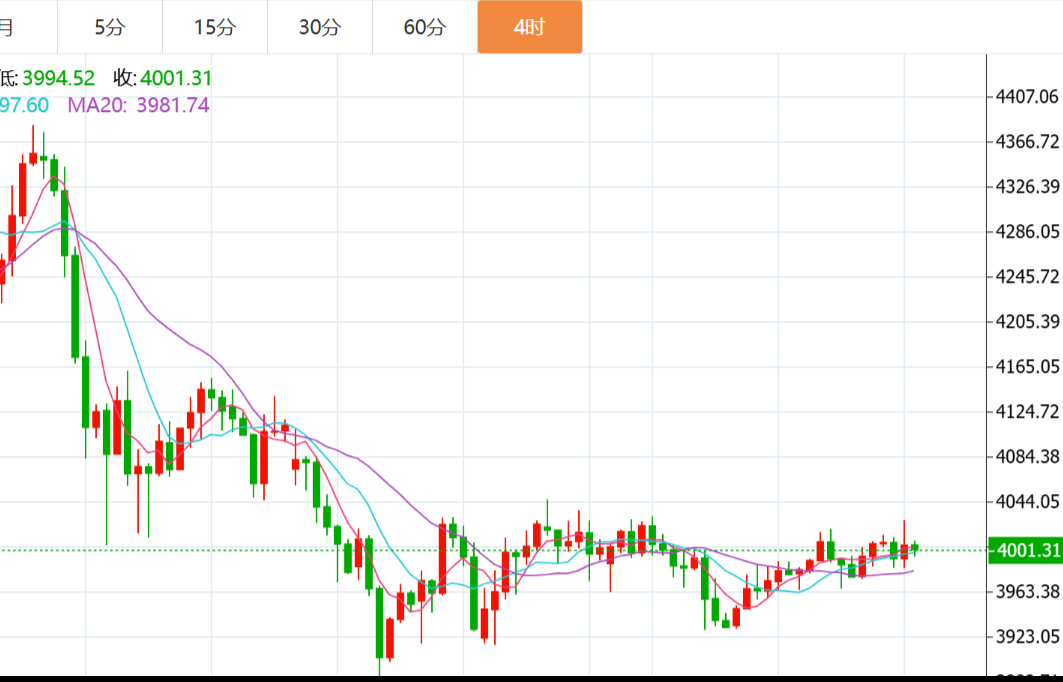Click the 4286.05 price axis label
Screen dimensions: 1063x682
click(x=1027, y=232)
